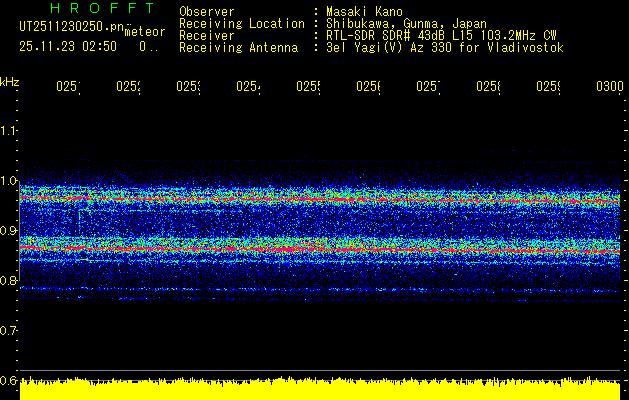Select the 3el Yagi antenna description
629x400 pixels.
(445, 48)
